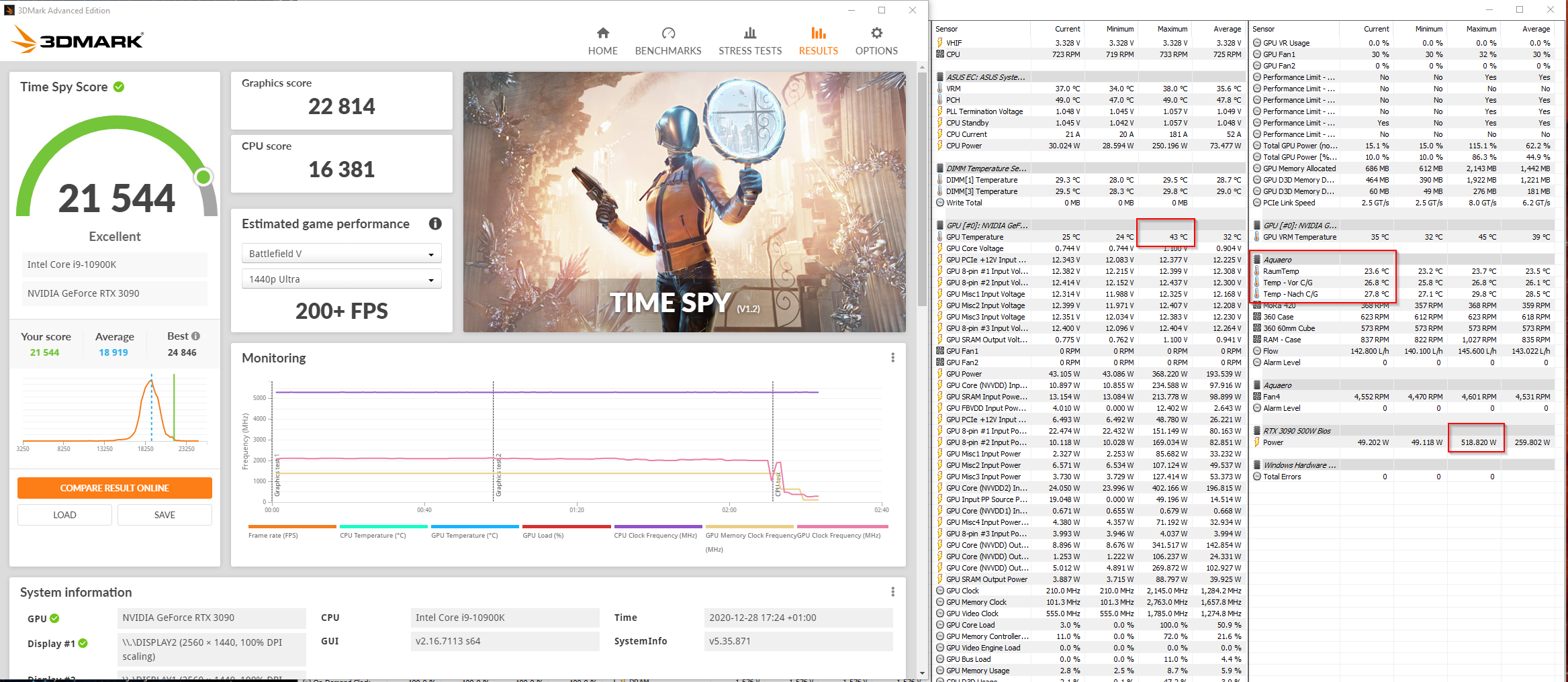Click the info icon next to Best score
Viewport: 1568px width, 682px height.
[x=195, y=336]
